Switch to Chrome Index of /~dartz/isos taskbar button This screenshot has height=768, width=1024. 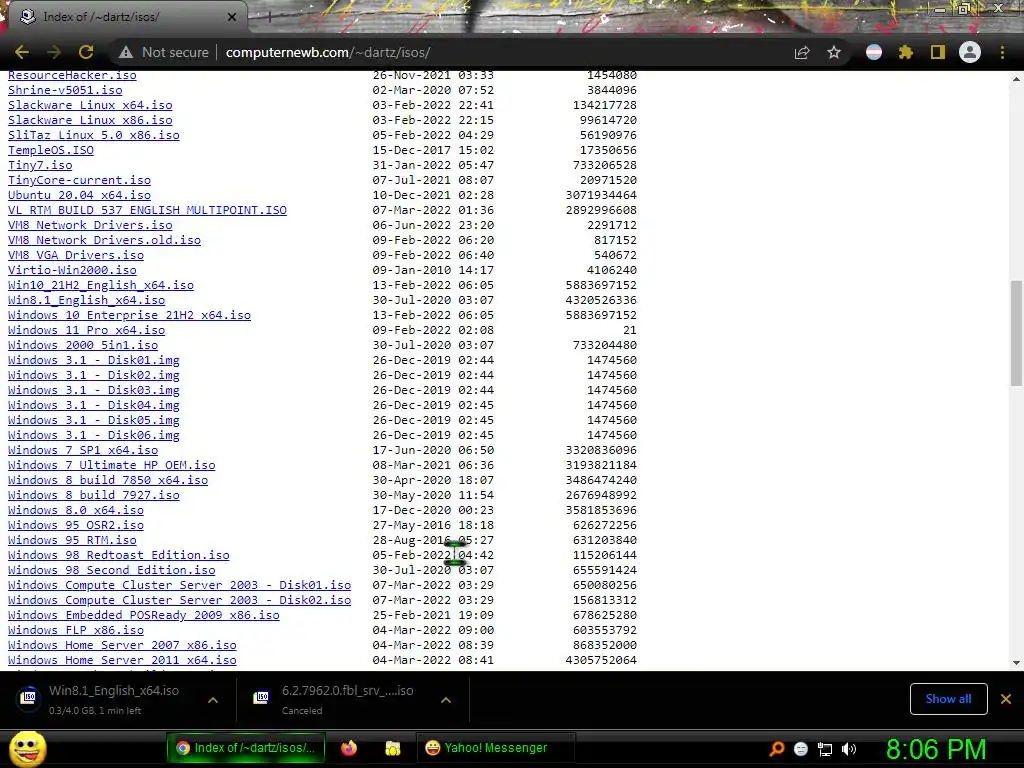click(x=245, y=748)
